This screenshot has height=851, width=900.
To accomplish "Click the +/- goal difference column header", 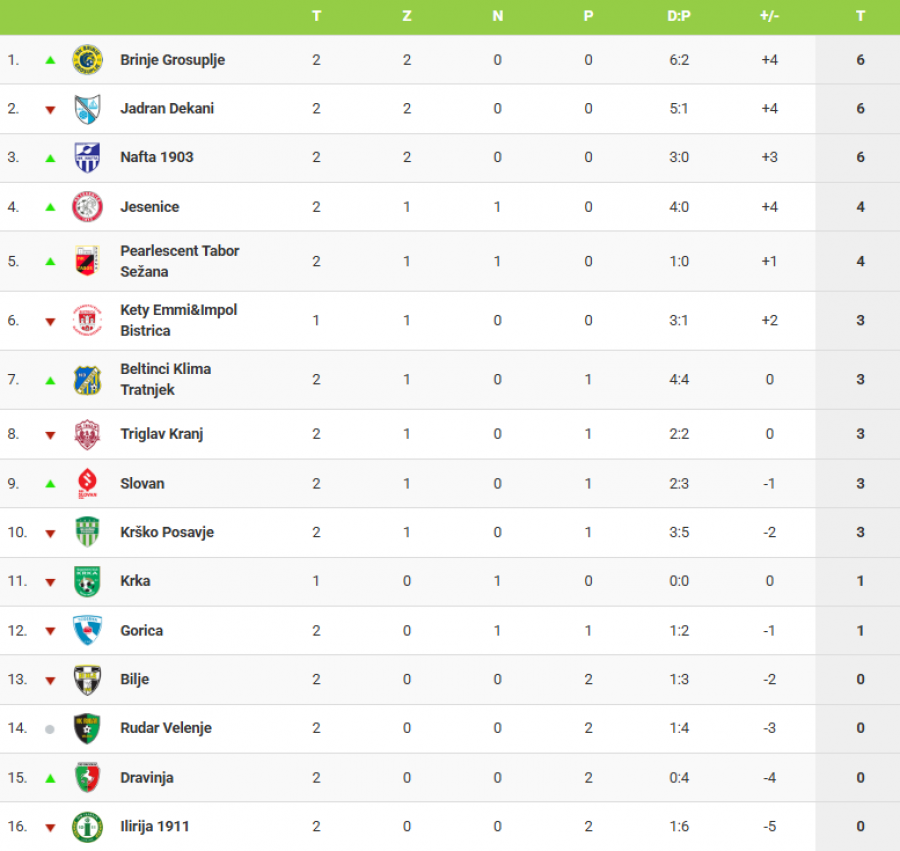I will pyautogui.click(x=769, y=16).
